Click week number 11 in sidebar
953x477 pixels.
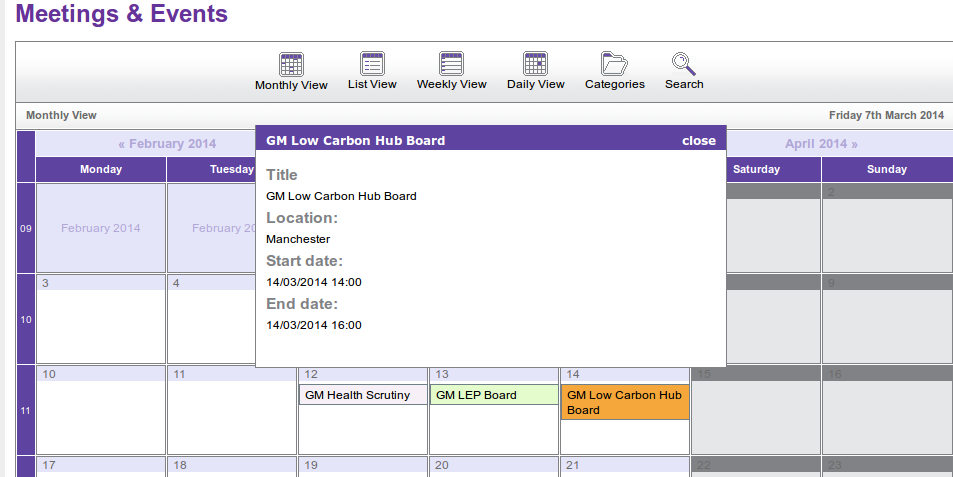(26, 411)
